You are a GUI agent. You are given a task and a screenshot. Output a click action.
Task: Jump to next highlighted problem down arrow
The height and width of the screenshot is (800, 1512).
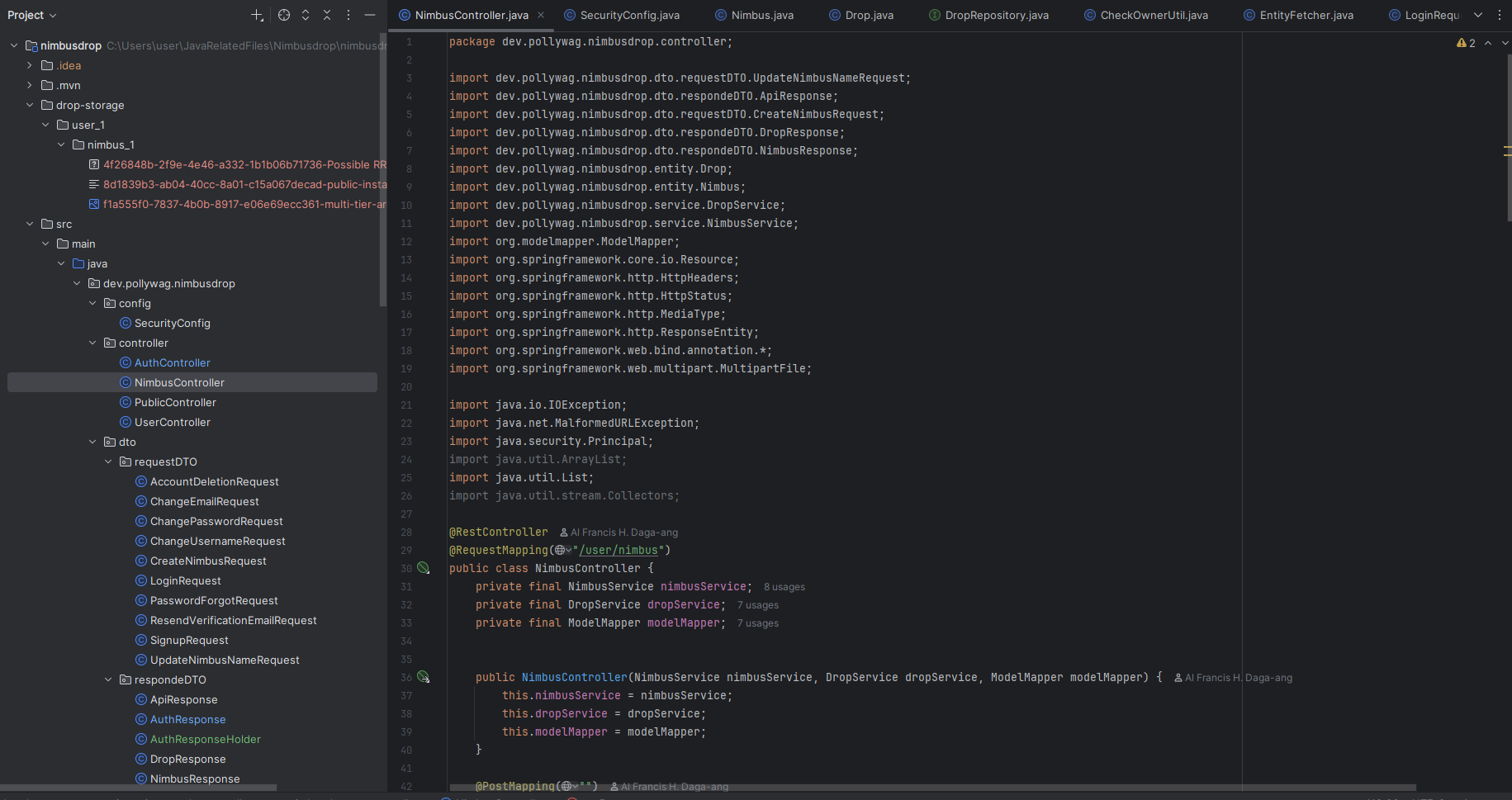pyautogui.click(x=1505, y=43)
